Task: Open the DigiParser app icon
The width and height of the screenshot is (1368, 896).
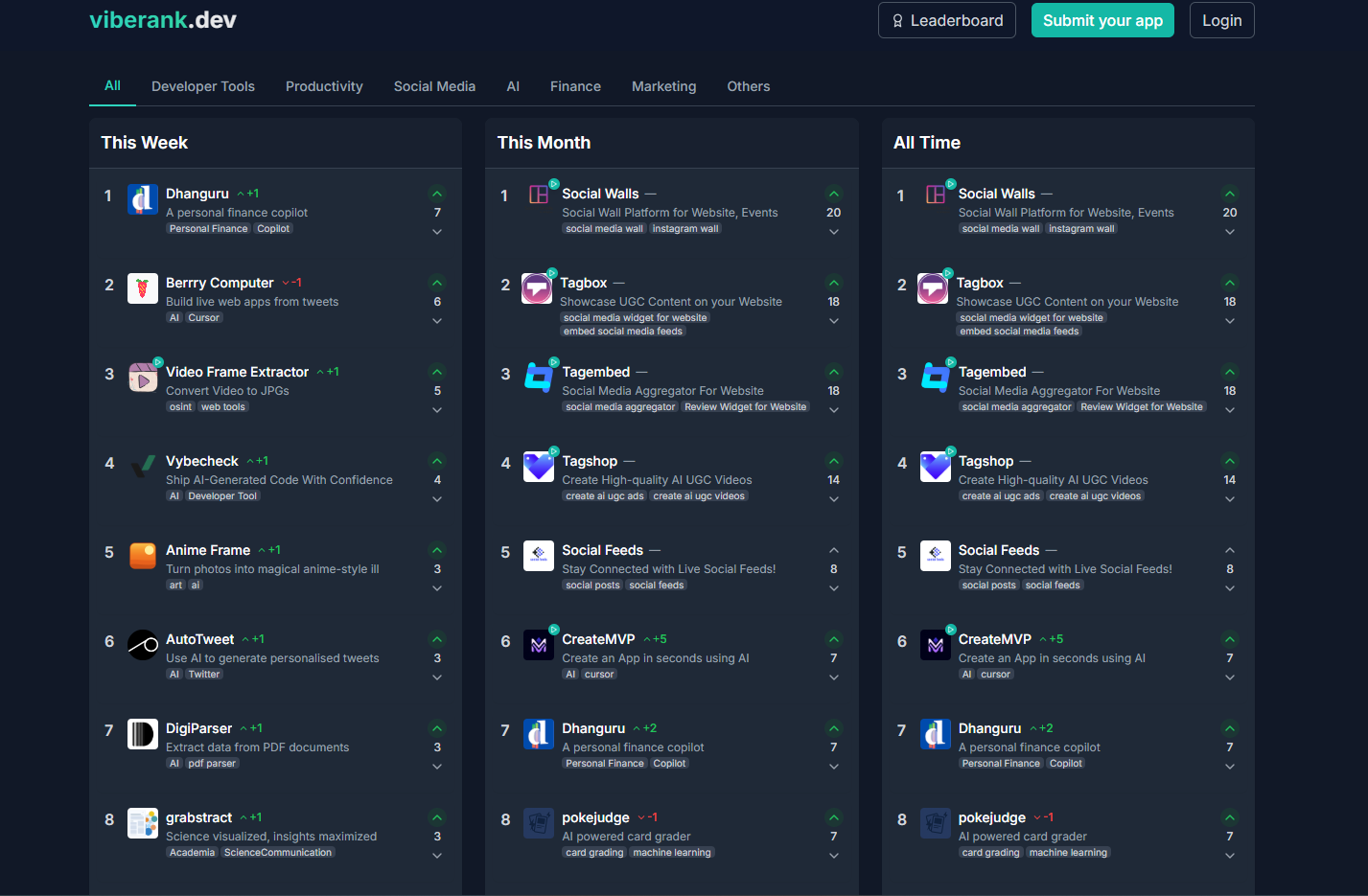Action: 143,734
